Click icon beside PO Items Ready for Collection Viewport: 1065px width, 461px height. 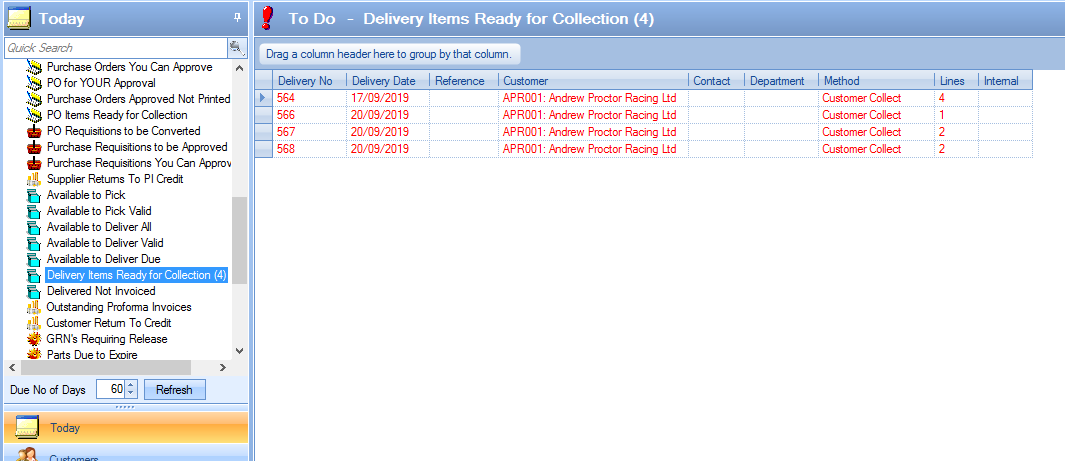pyautogui.click(x=33, y=115)
